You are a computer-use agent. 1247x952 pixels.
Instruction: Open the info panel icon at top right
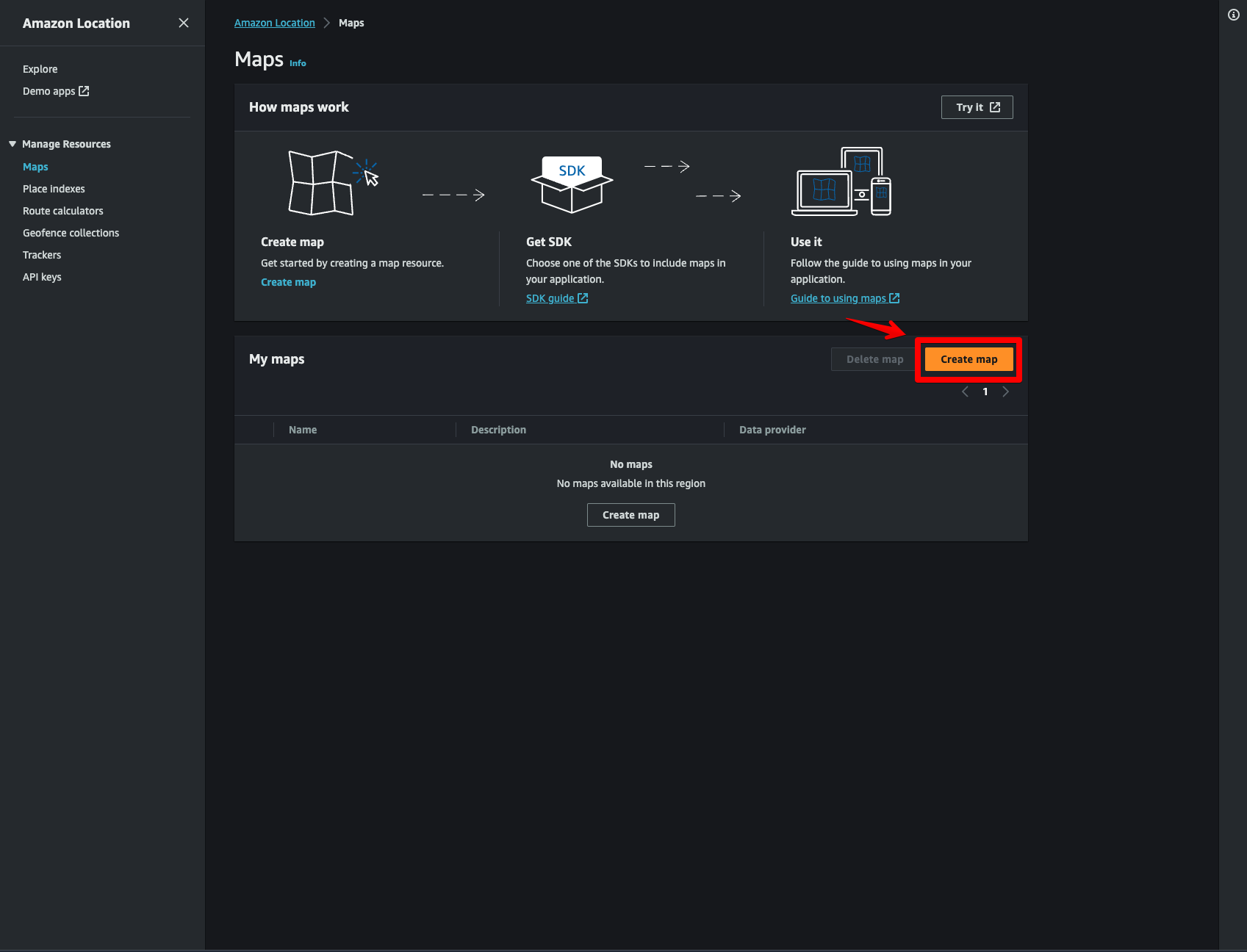click(x=1234, y=15)
